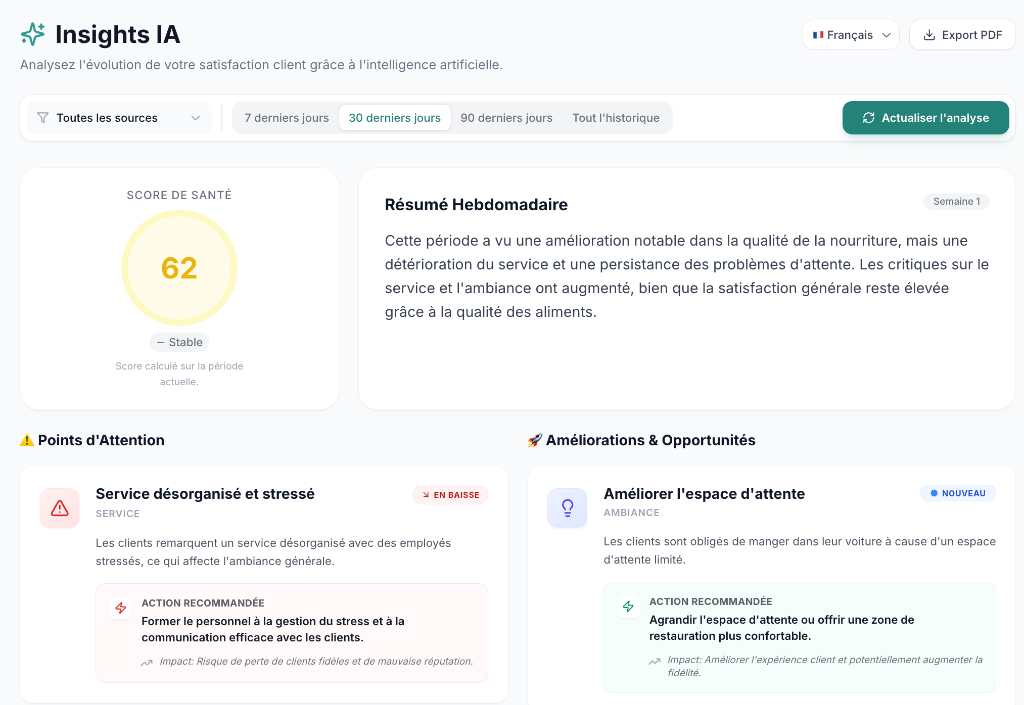
Task: Click the "EN BAISSE" badge on the Service card
Action: click(450, 494)
